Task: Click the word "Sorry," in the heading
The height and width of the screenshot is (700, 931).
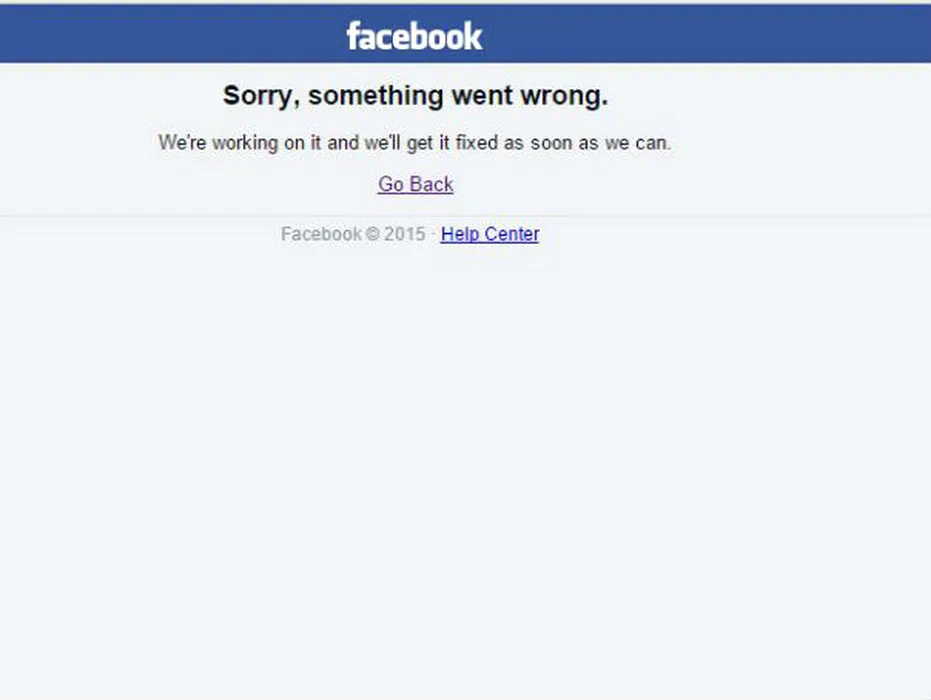Action: tap(261, 97)
